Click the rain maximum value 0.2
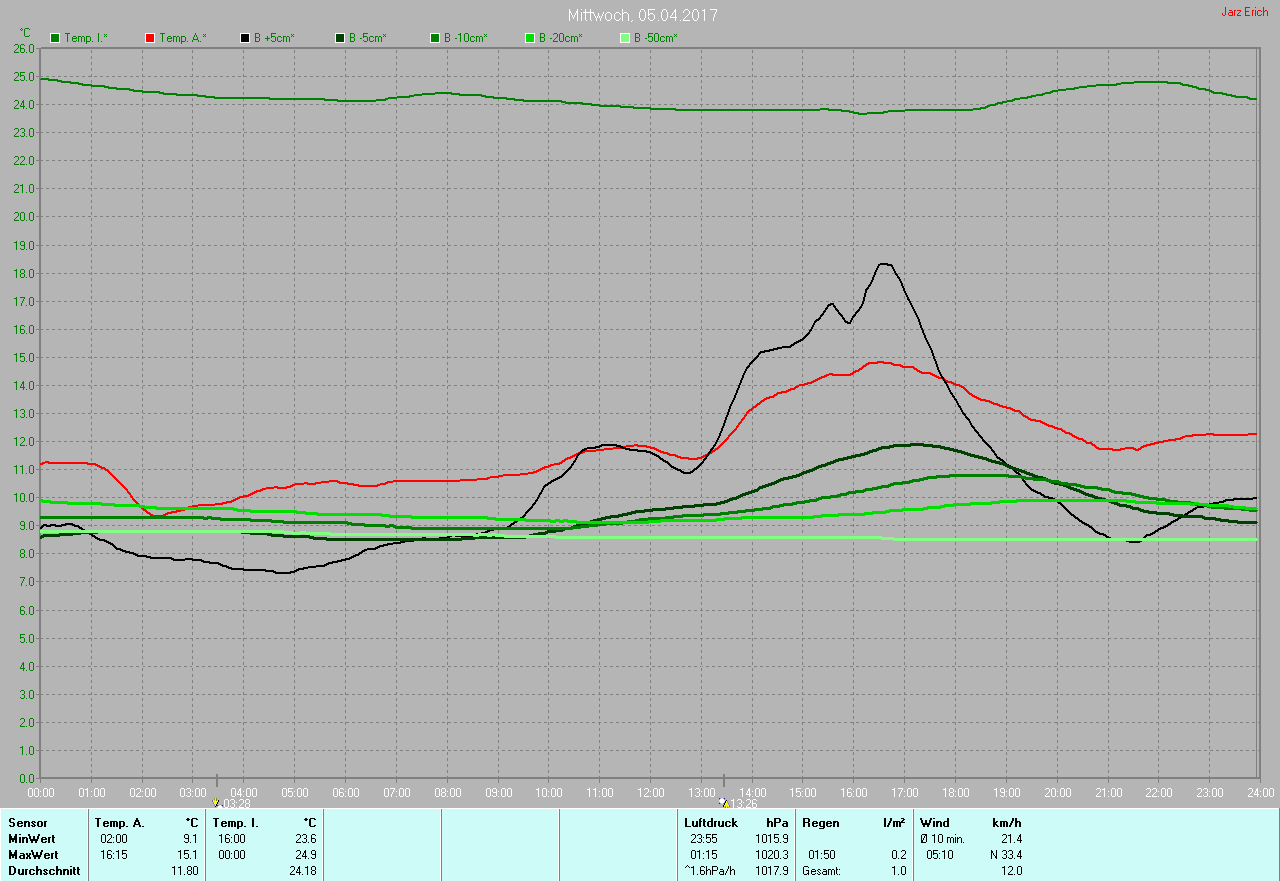The height and width of the screenshot is (881, 1280). (x=898, y=855)
